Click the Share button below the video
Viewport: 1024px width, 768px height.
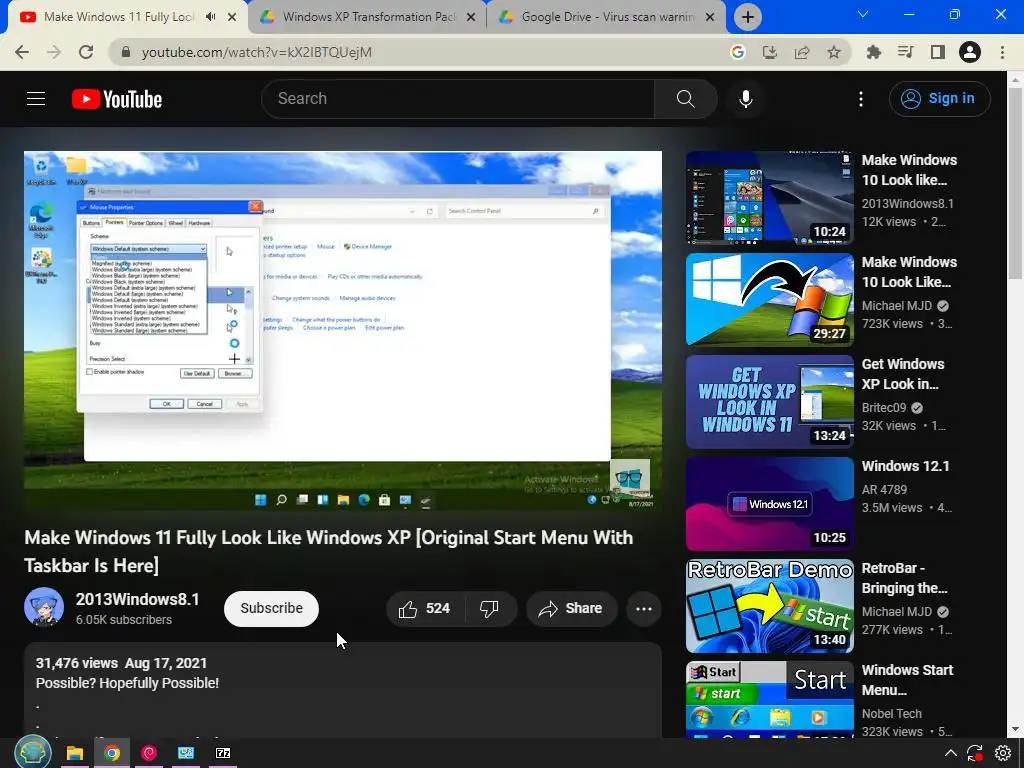[x=571, y=609]
